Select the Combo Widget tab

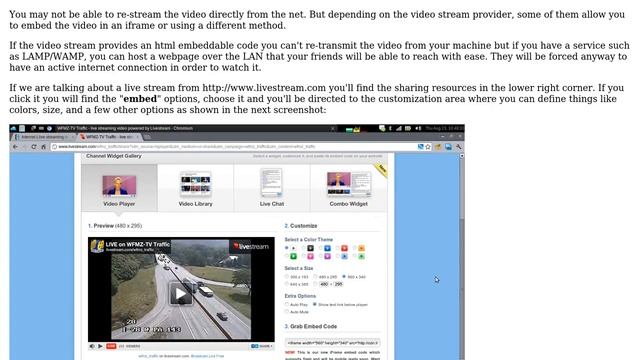pyautogui.click(x=349, y=188)
